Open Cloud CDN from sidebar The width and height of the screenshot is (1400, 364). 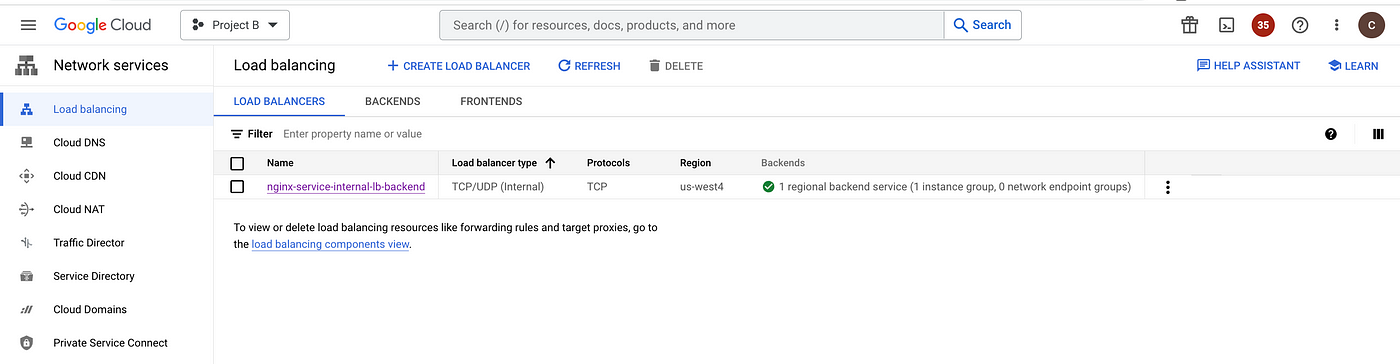point(107,176)
